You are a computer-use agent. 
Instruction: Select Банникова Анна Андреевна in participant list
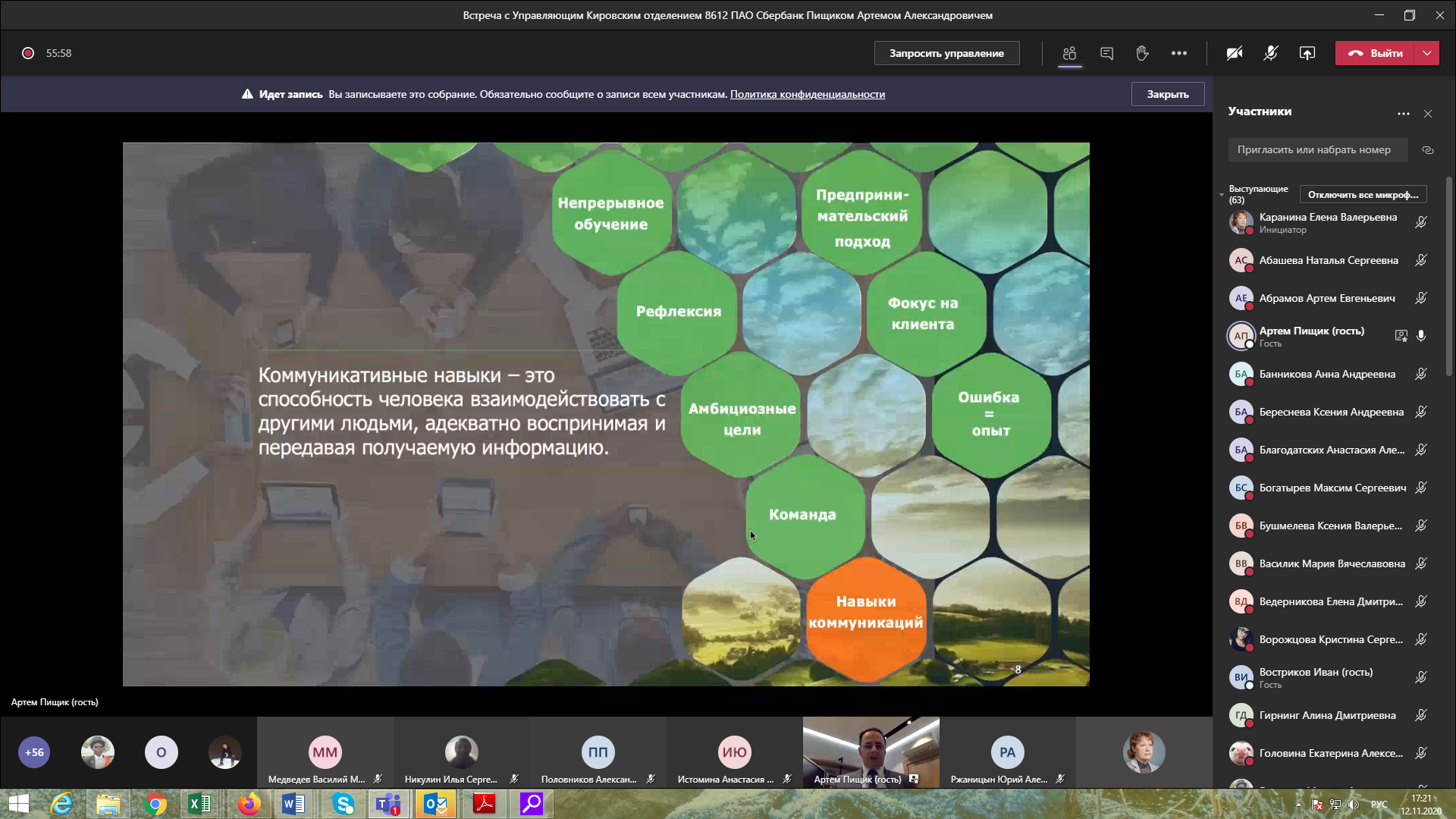(1326, 374)
